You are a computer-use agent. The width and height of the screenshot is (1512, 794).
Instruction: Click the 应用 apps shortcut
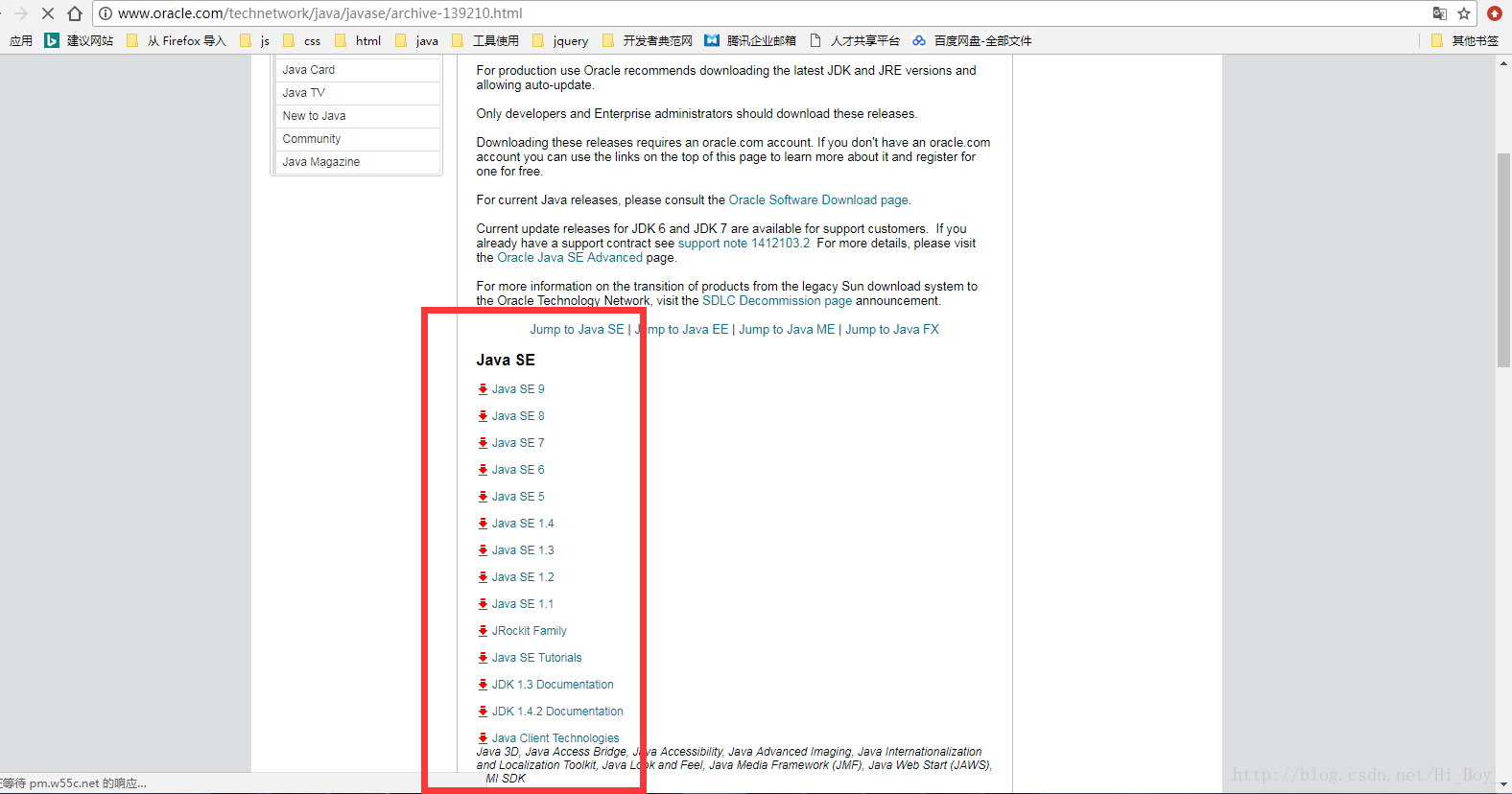coord(21,40)
